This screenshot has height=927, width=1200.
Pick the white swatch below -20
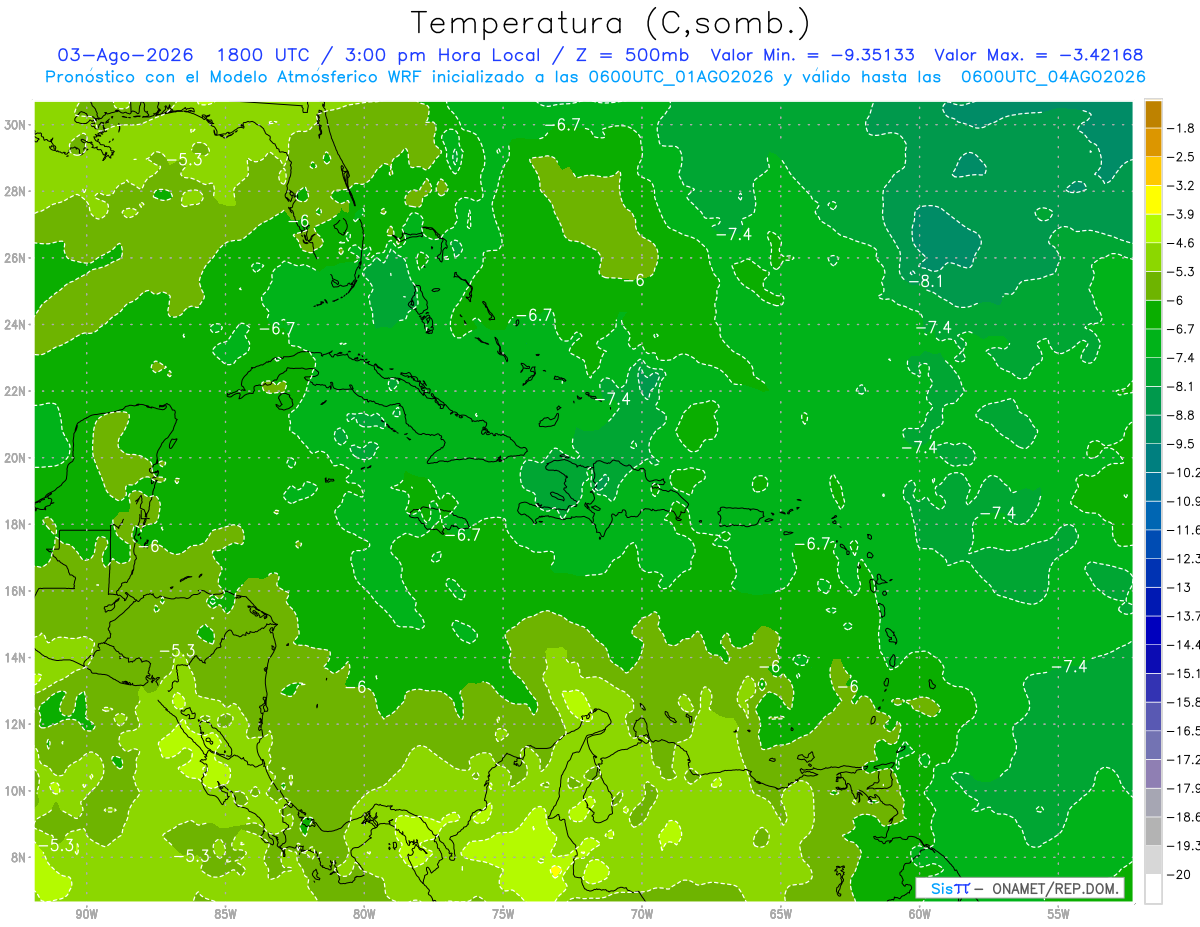1153,889
